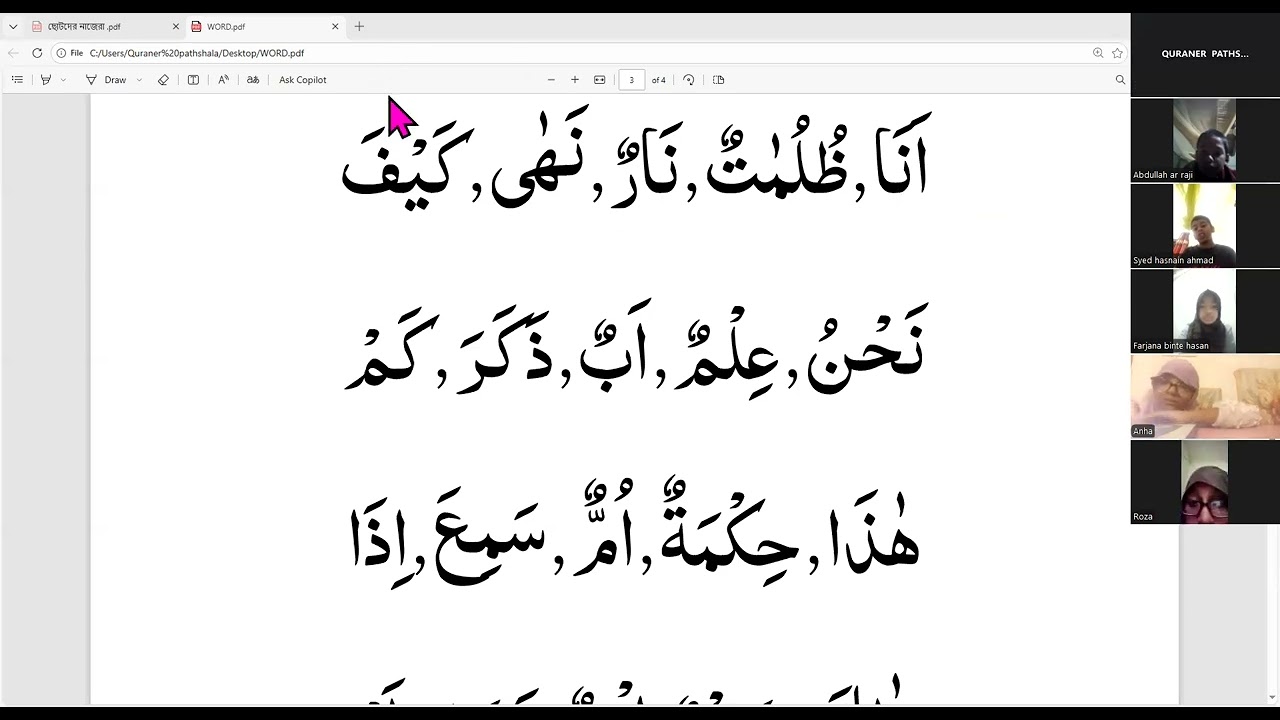Expand the Draw options dropdown arrow
This screenshot has height=720, width=1280.
click(139, 80)
